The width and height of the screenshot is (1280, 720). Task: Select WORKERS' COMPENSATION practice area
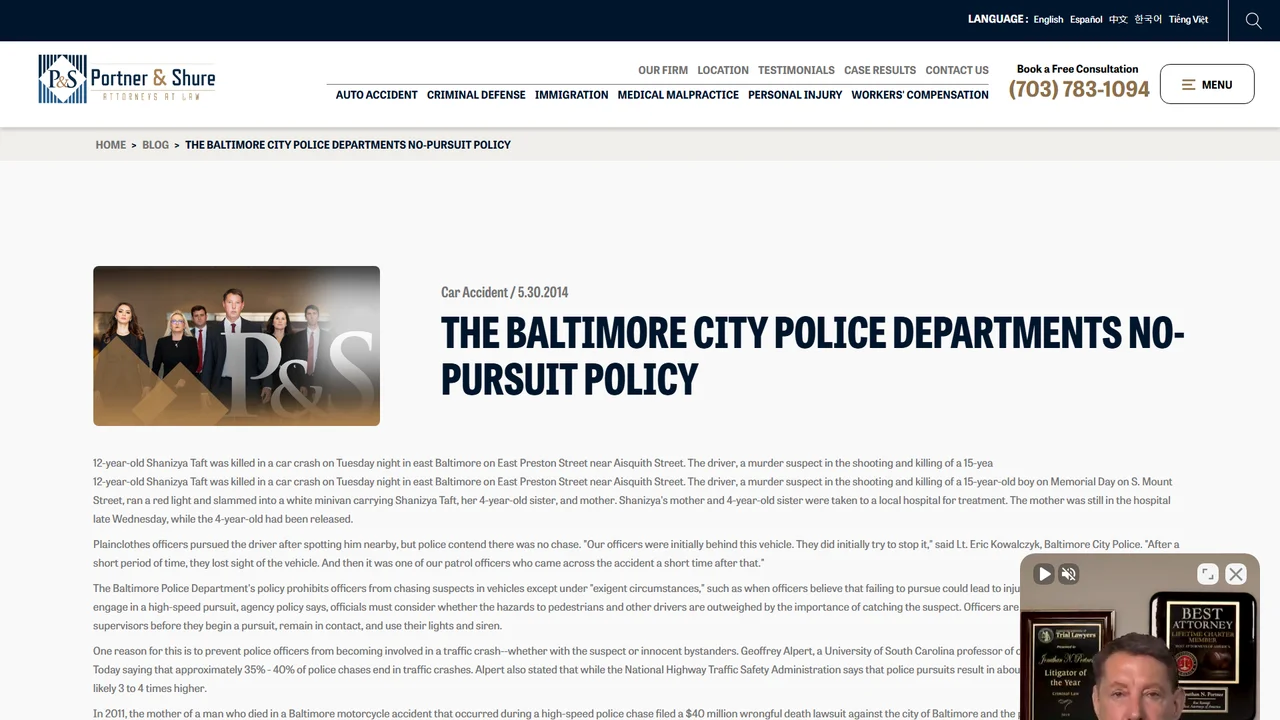920,95
